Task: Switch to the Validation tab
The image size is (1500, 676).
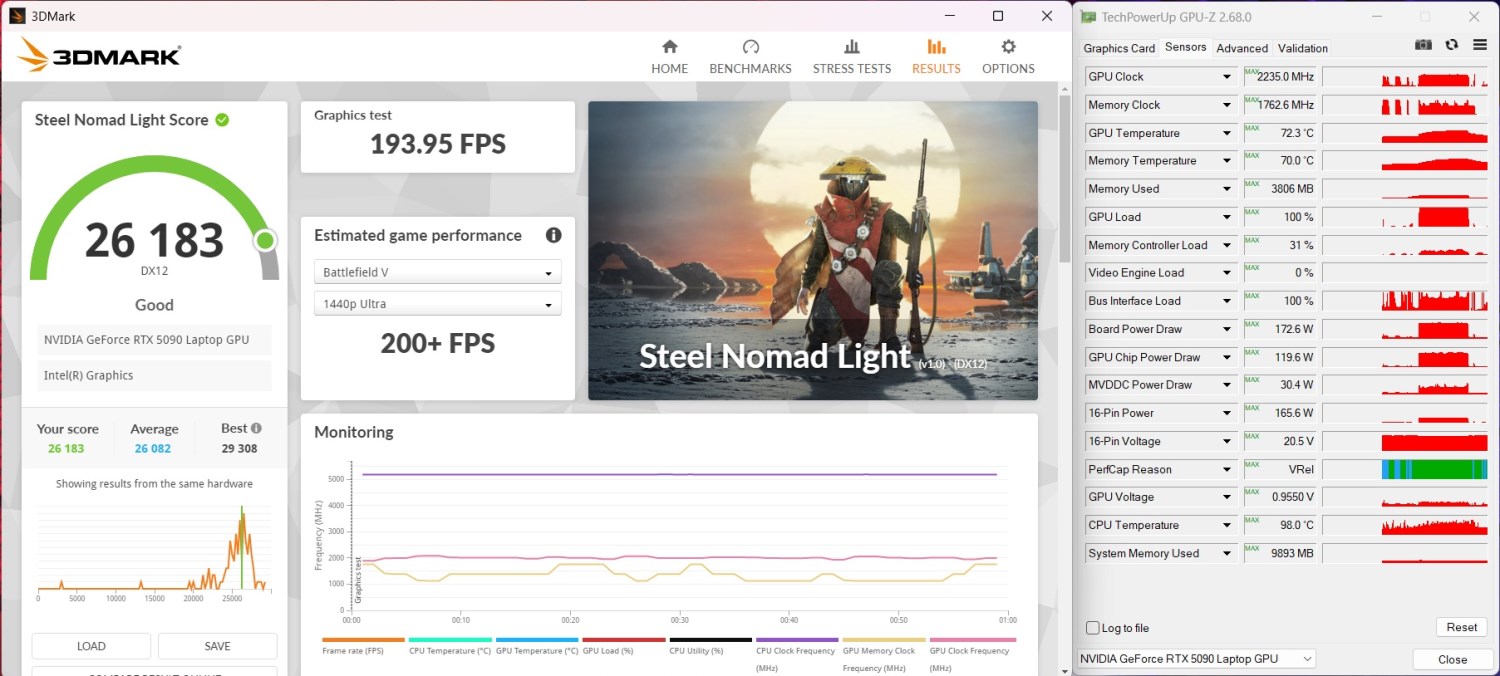Action: (x=1303, y=48)
